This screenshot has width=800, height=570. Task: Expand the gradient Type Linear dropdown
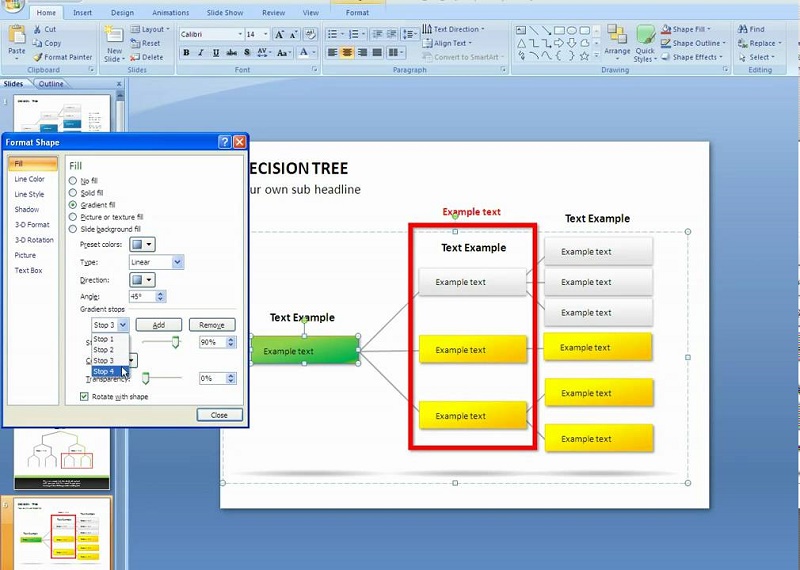coord(157,262)
